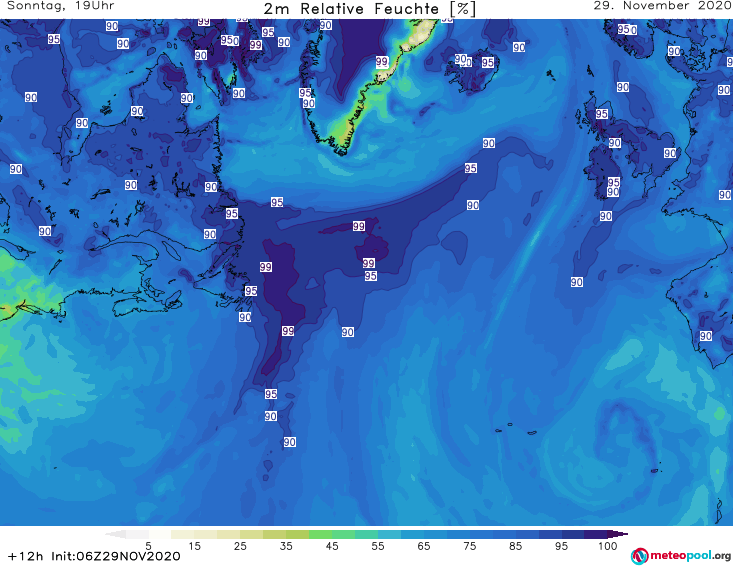Click the legend value '75'
733x566 pixels.
pos(469,546)
